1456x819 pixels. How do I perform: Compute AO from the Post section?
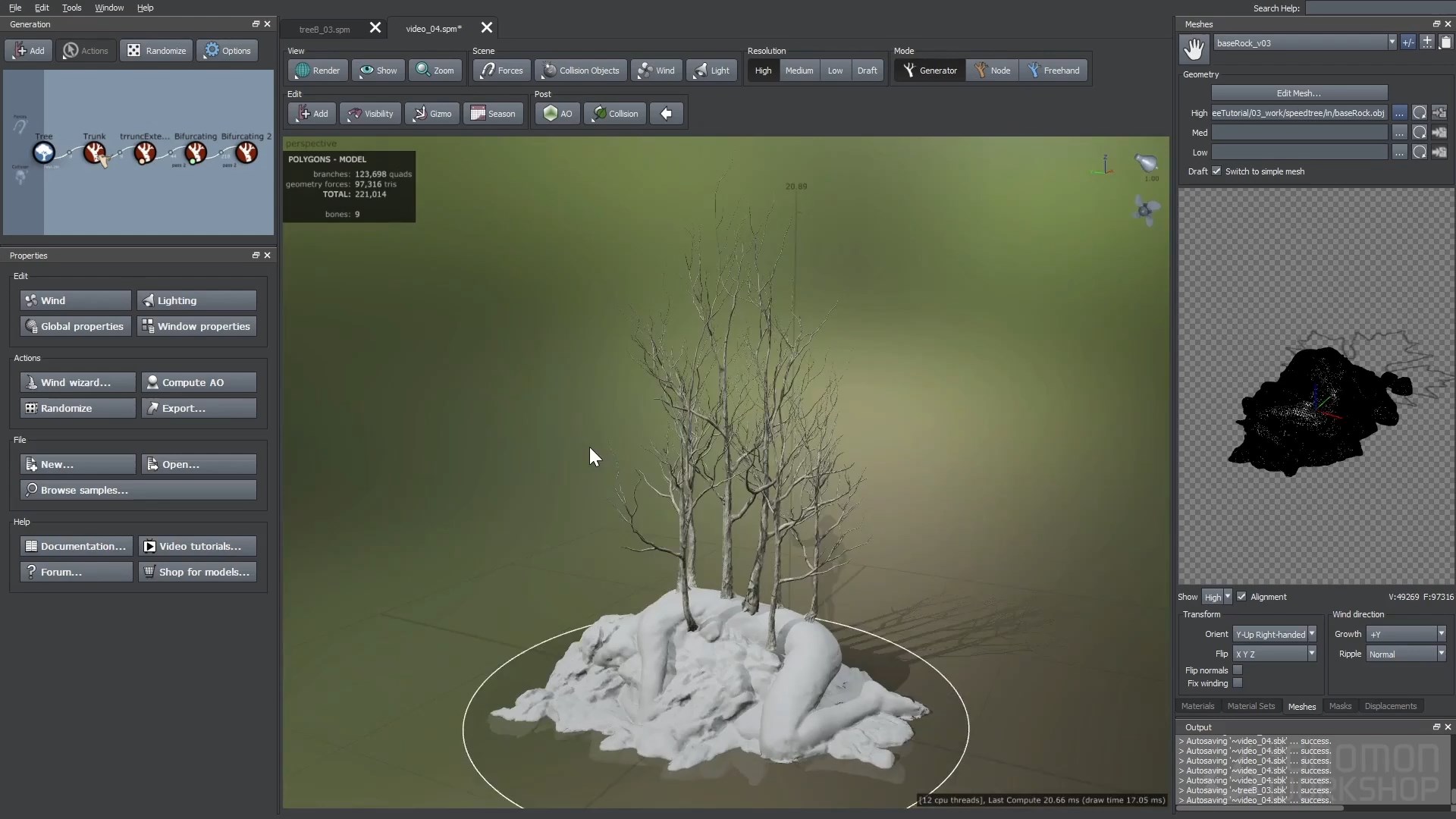[557, 113]
